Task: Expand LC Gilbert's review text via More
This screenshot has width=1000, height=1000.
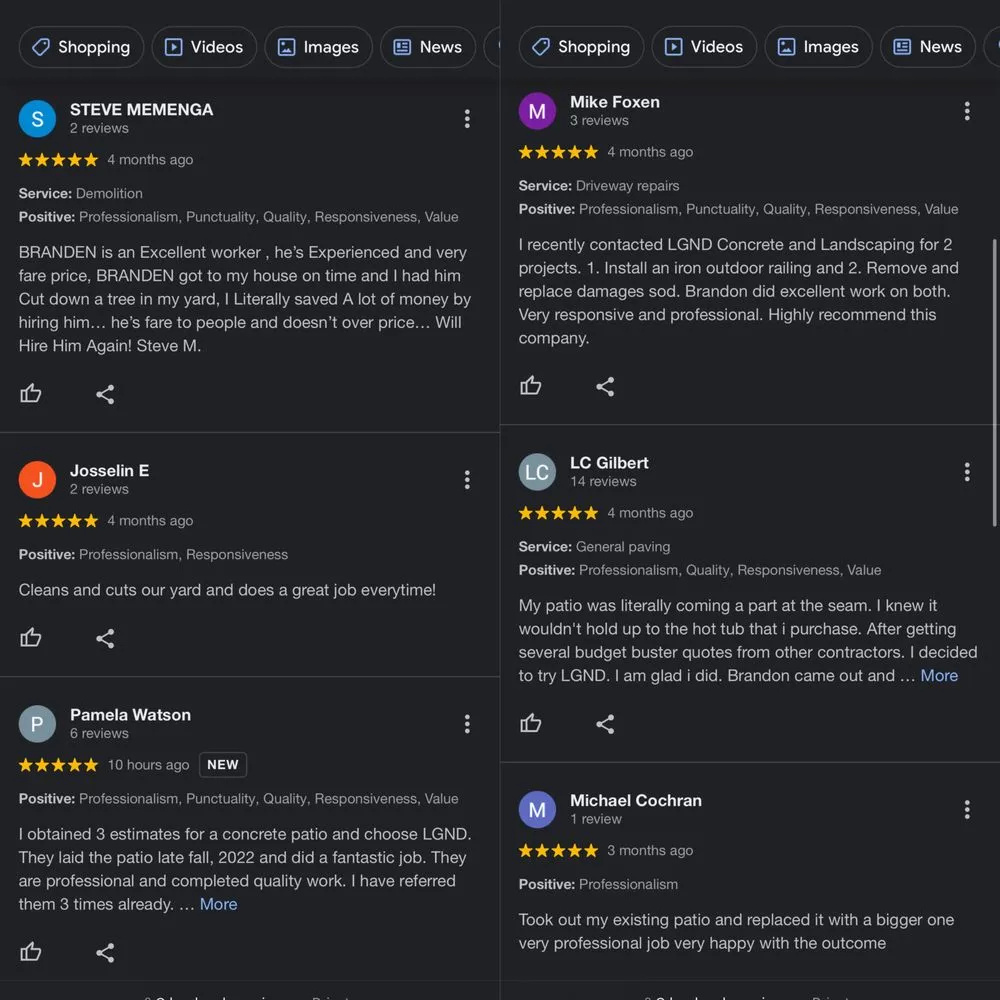Action: coord(939,675)
